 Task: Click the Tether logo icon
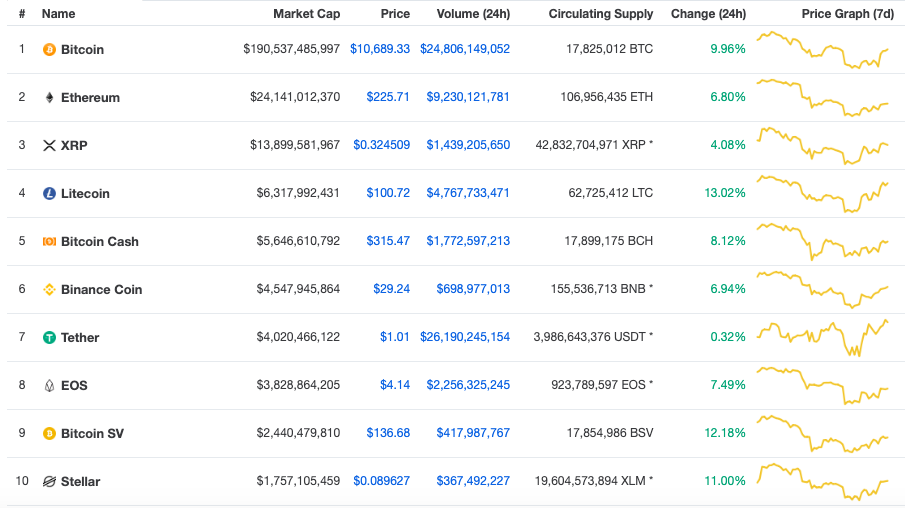tap(50, 337)
